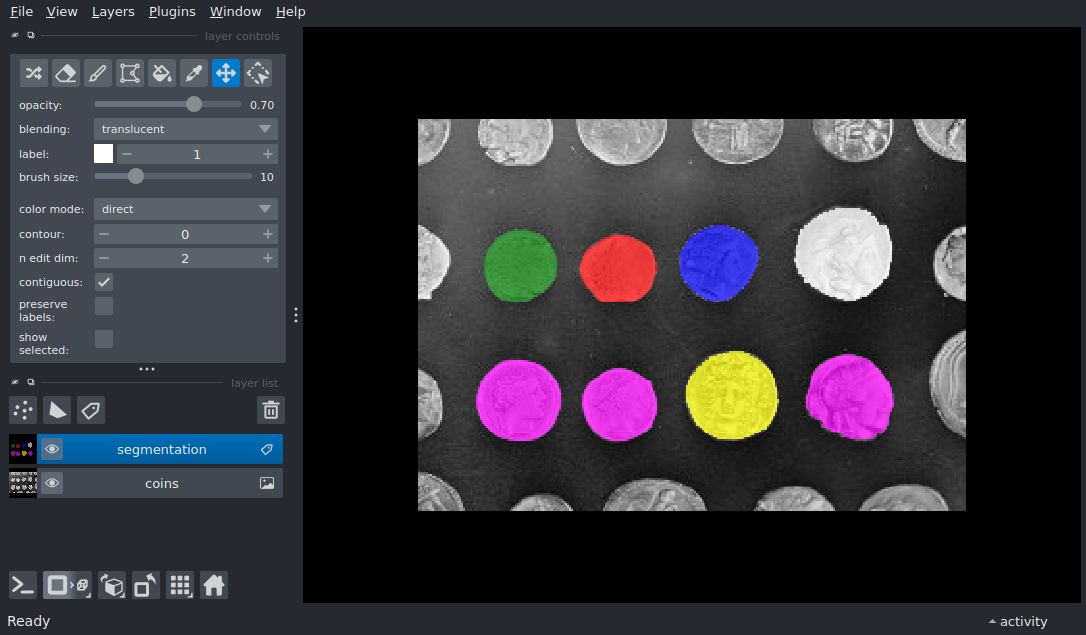Click the Ready status text

click(28, 621)
